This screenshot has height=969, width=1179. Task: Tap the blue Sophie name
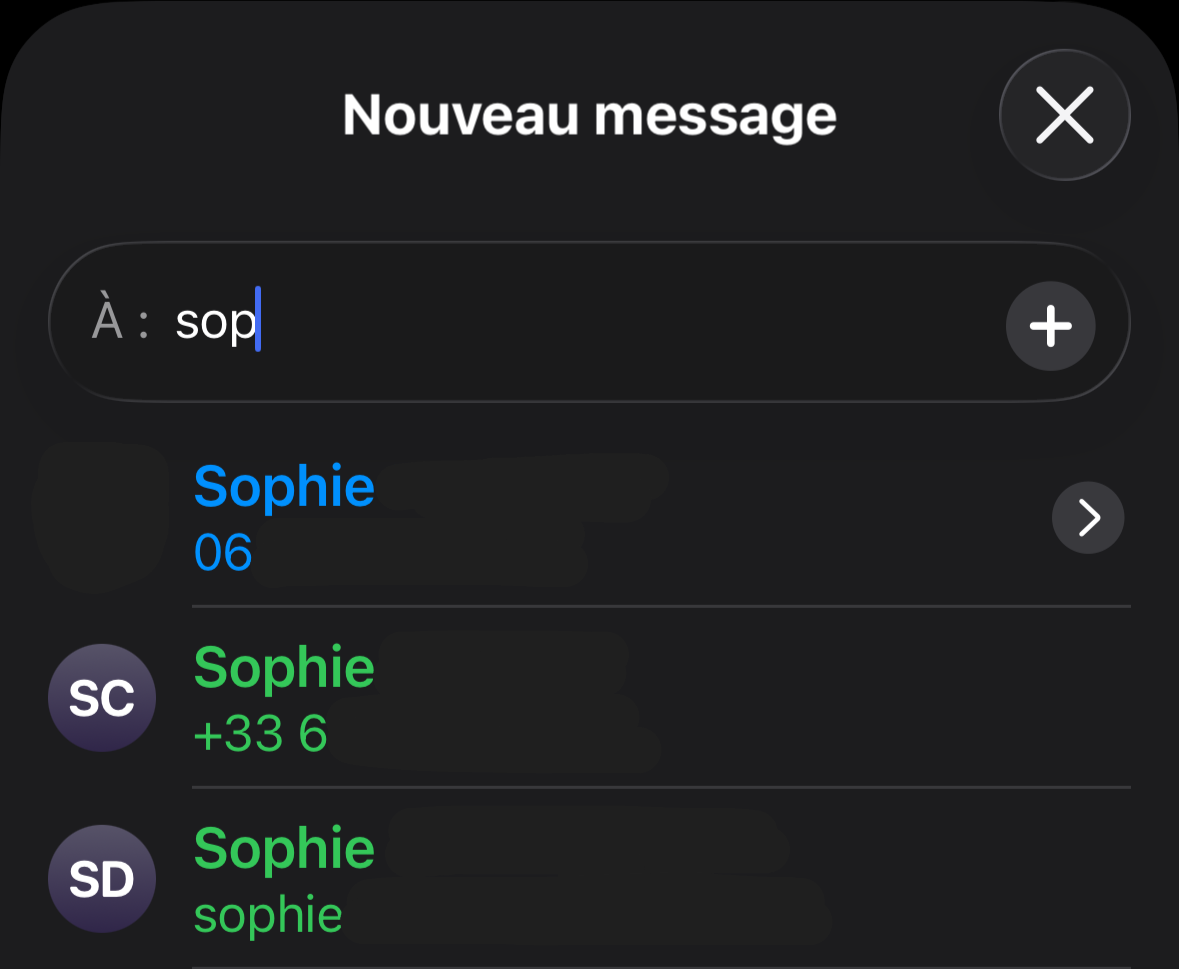(284, 486)
